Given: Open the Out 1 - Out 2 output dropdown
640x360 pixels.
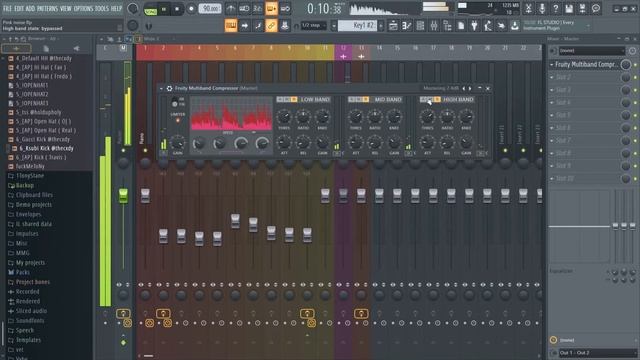Looking at the screenshot, I should 597,353.
